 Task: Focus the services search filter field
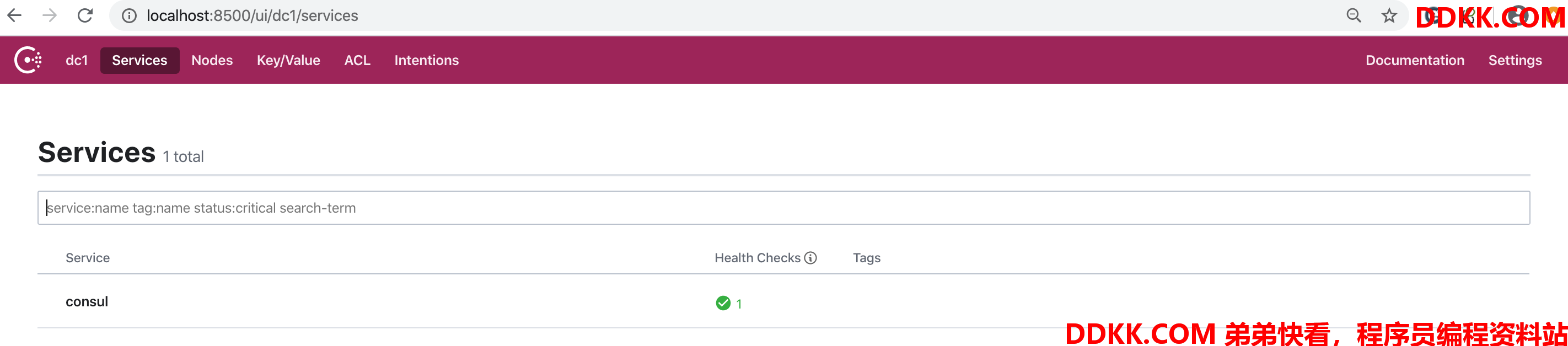click(783, 208)
